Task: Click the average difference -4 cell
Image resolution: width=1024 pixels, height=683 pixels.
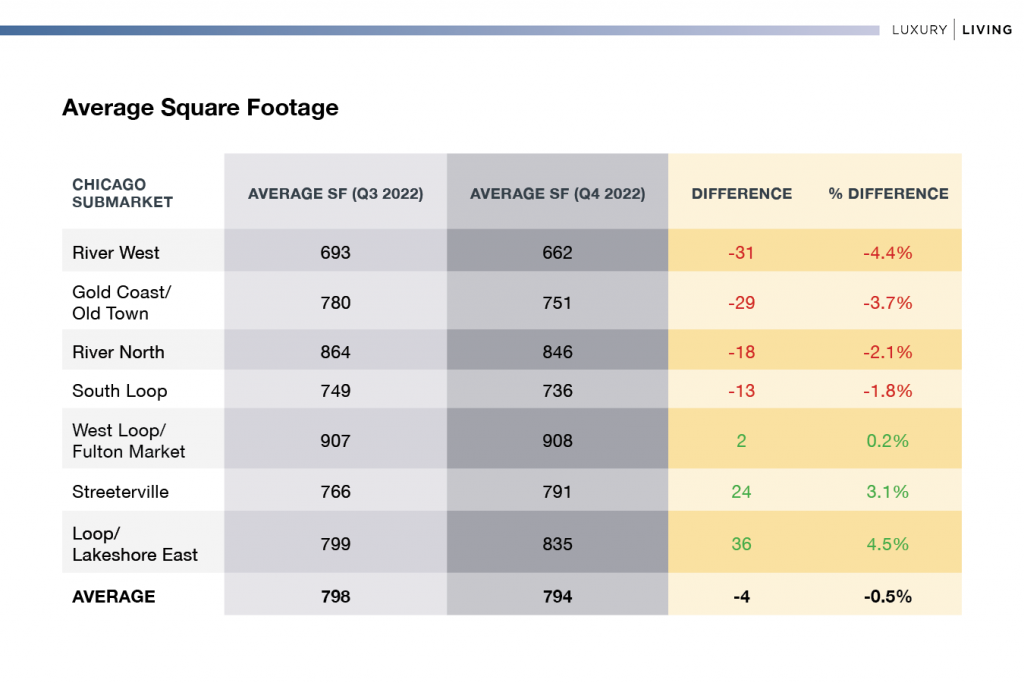Action: tap(741, 597)
